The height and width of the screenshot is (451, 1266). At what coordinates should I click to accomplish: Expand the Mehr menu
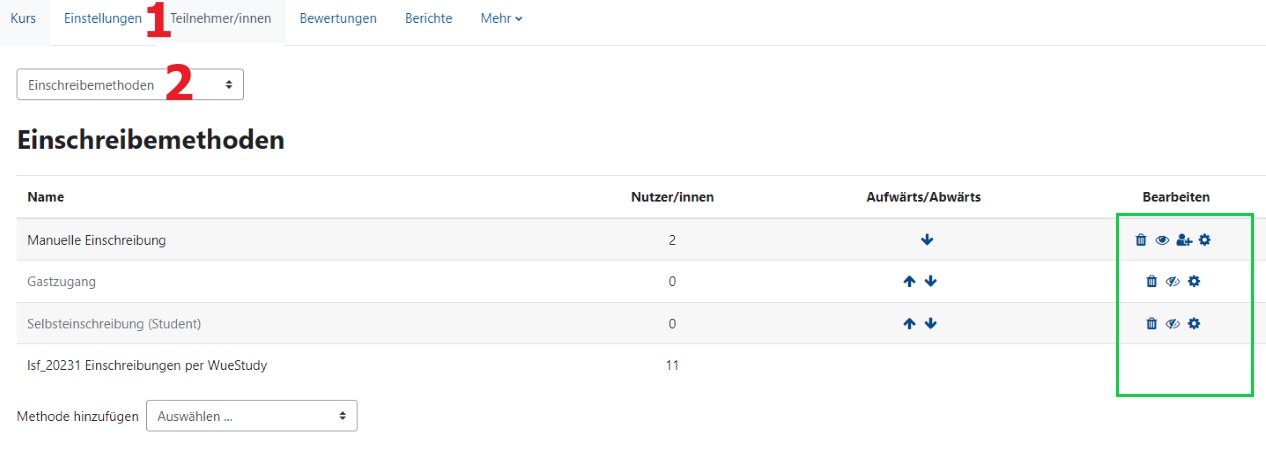point(501,19)
